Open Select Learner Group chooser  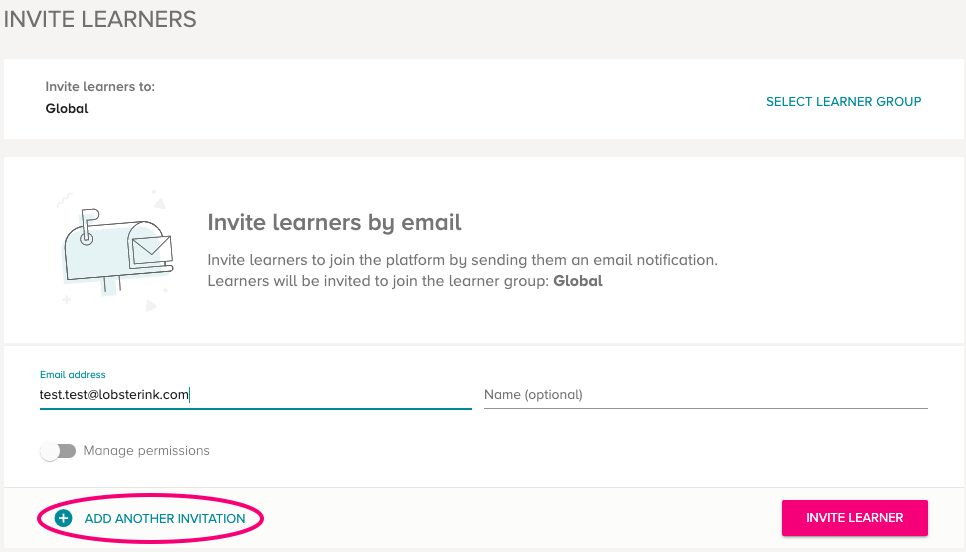point(843,102)
